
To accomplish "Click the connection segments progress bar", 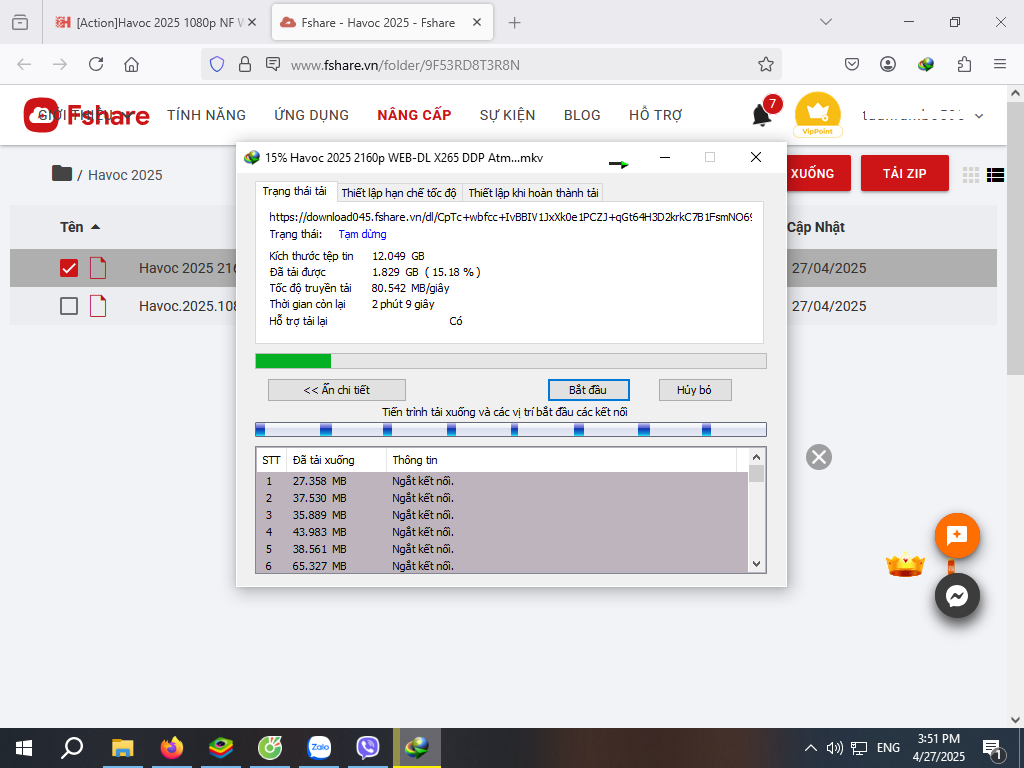I will (510, 429).
